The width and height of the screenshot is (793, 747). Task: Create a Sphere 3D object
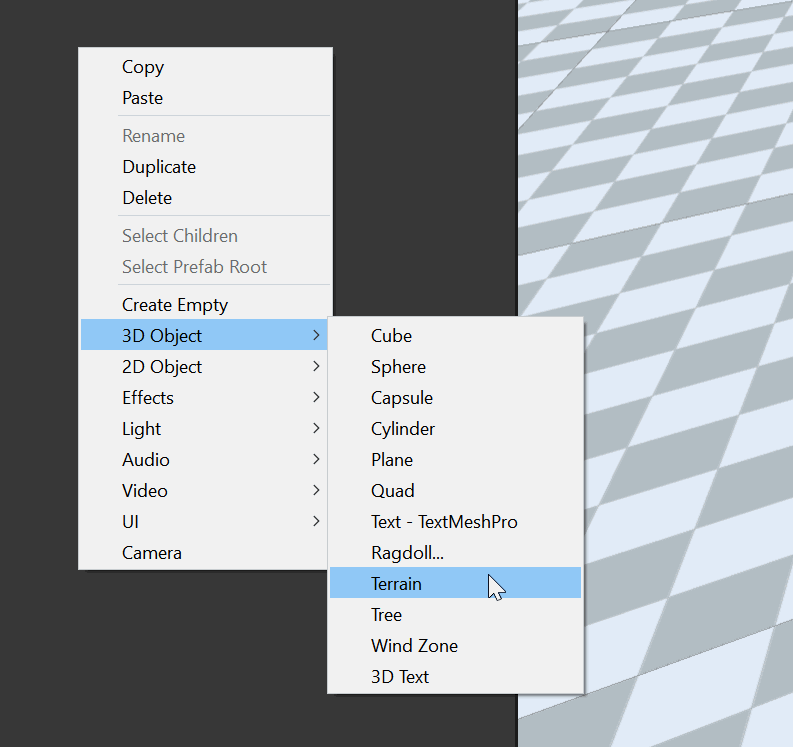tap(398, 367)
